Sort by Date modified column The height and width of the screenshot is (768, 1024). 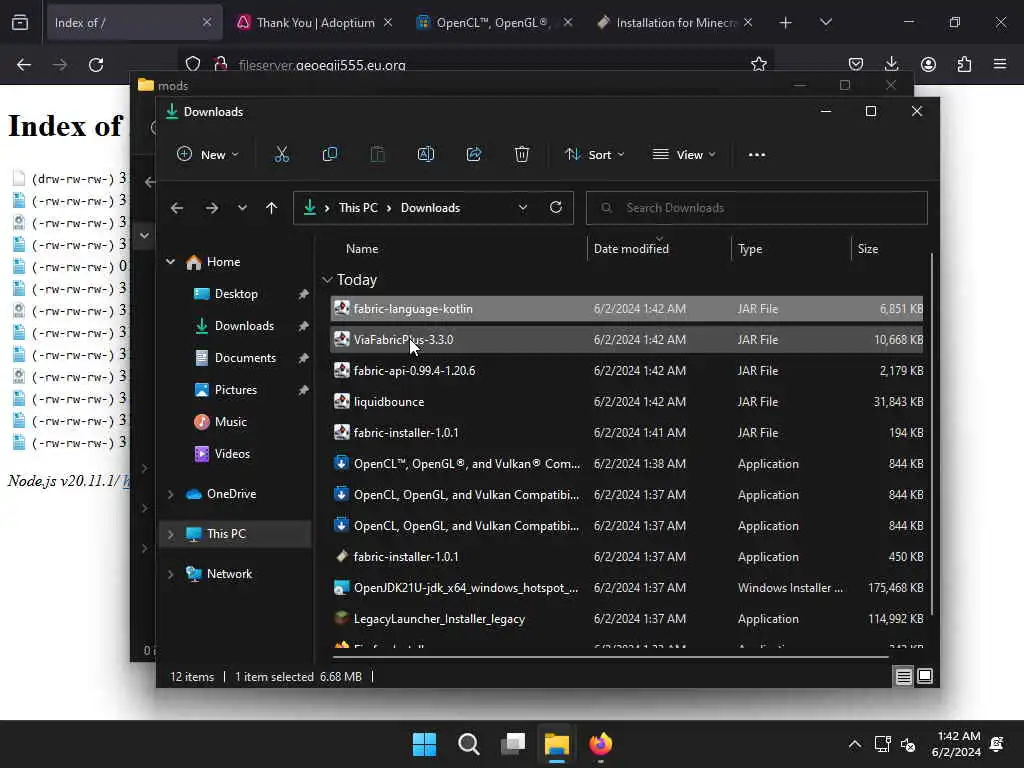[631, 249]
